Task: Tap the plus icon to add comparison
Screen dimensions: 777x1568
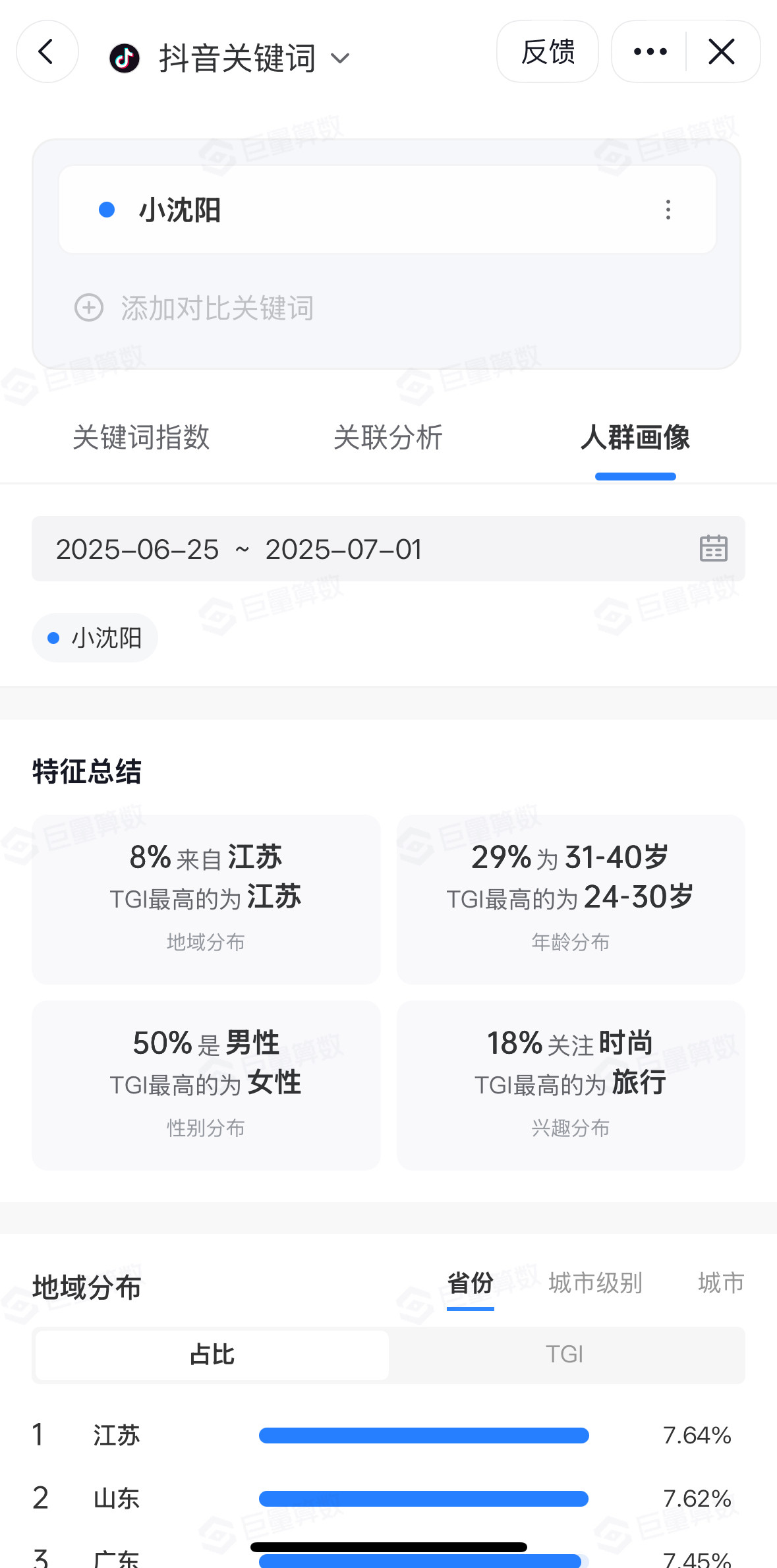Action: point(89,308)
